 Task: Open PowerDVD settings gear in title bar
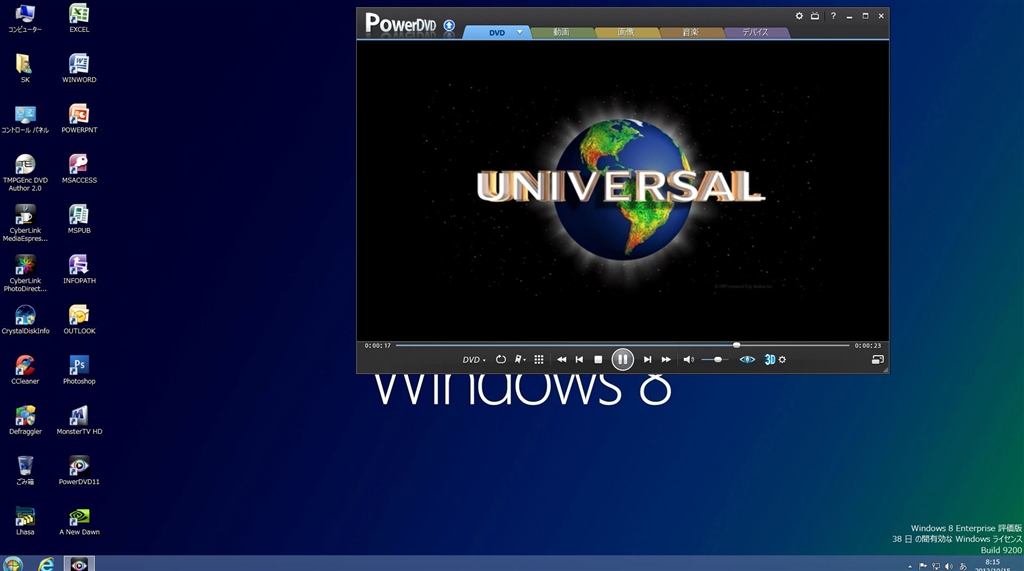click(x=799, y=16)
